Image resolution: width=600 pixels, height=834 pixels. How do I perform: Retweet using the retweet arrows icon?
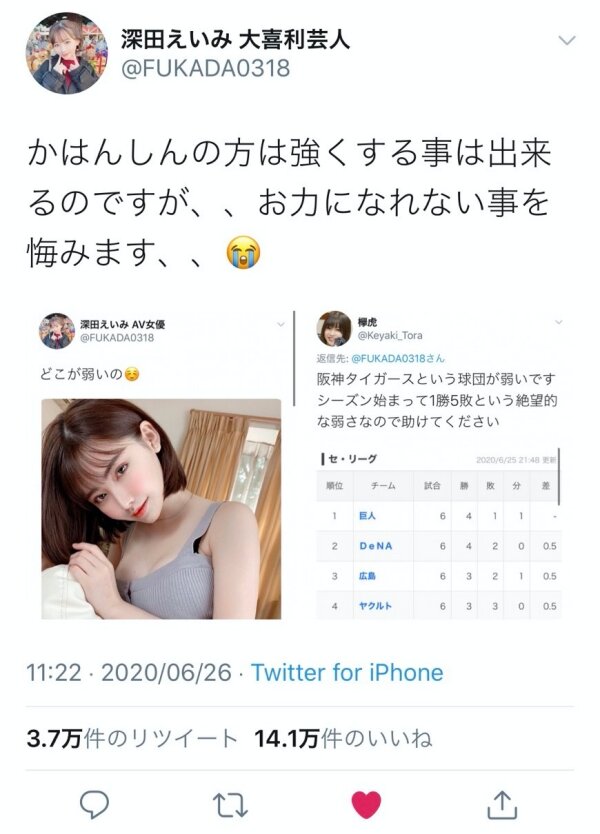[230, 805]
